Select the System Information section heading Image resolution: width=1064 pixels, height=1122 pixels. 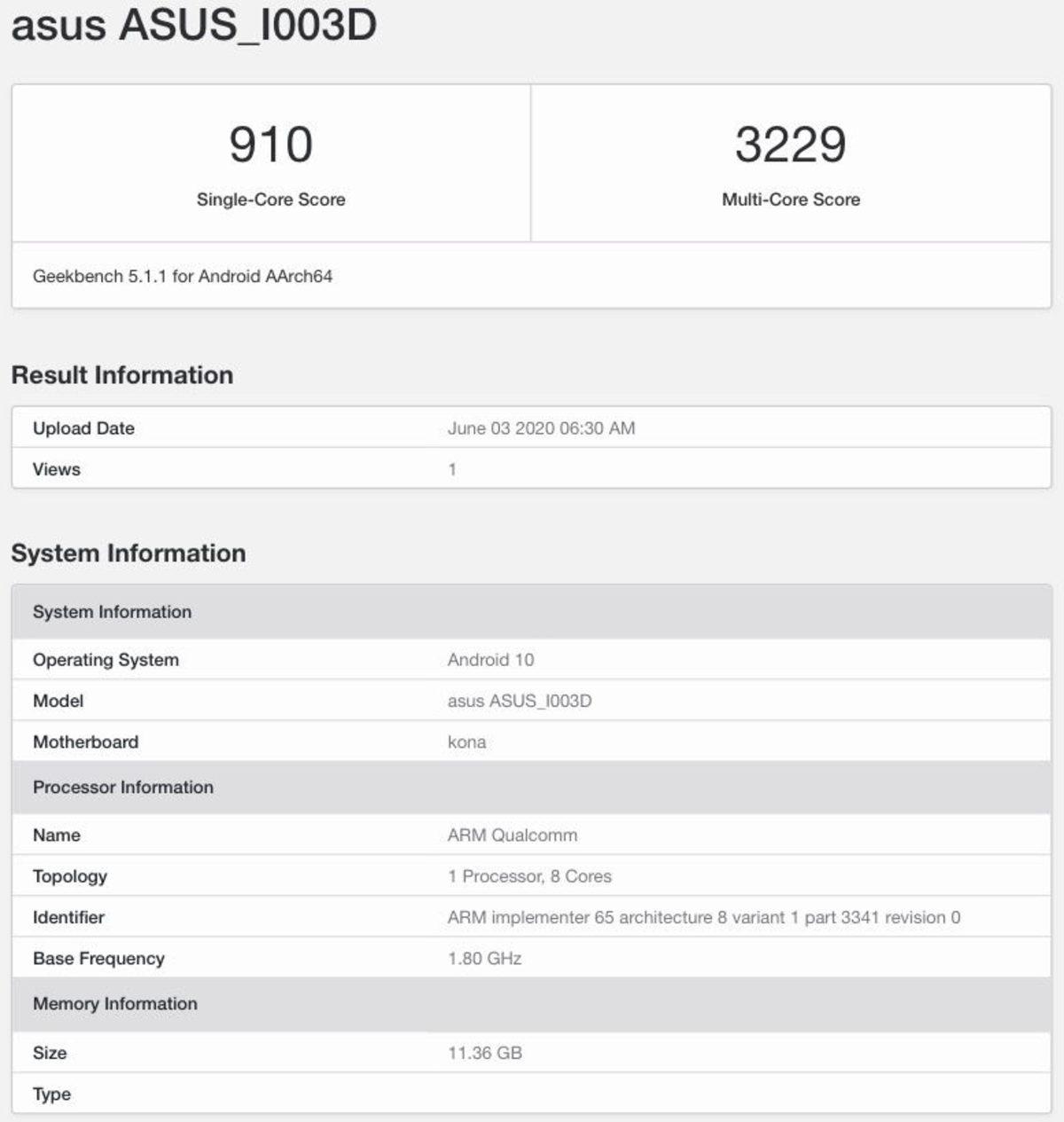click(126, 553)
